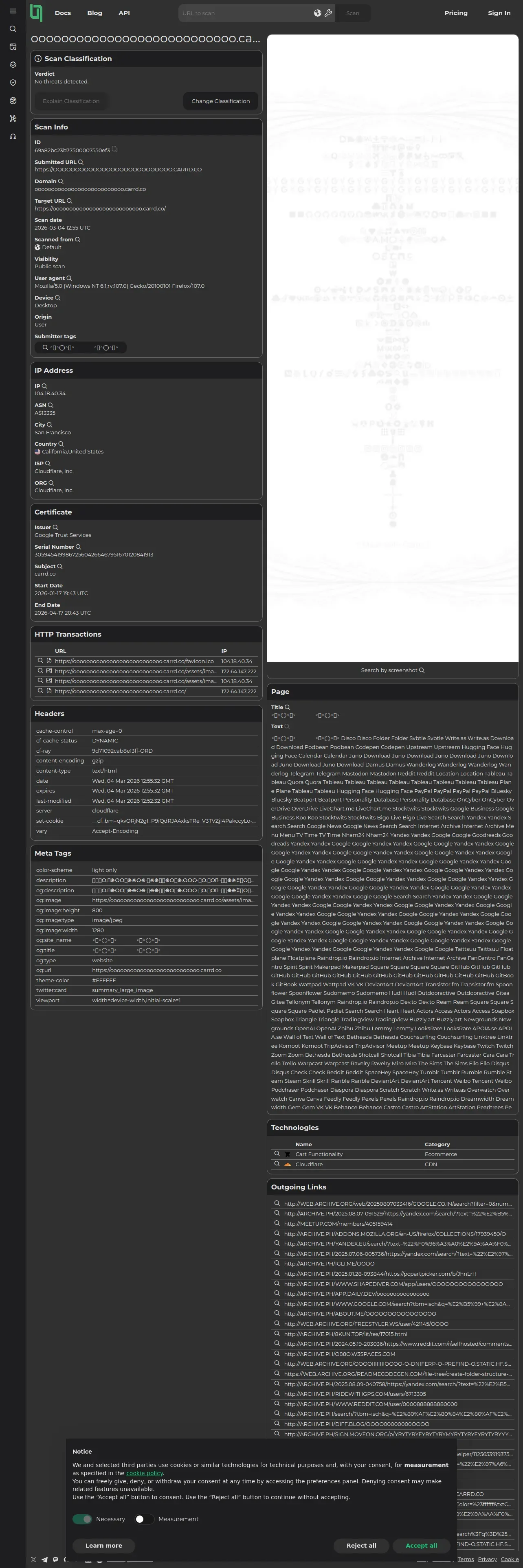The width and height of the screenshot is (523, 1568).
Task: Open the cookie policy link
Action: pos(145,1472)
